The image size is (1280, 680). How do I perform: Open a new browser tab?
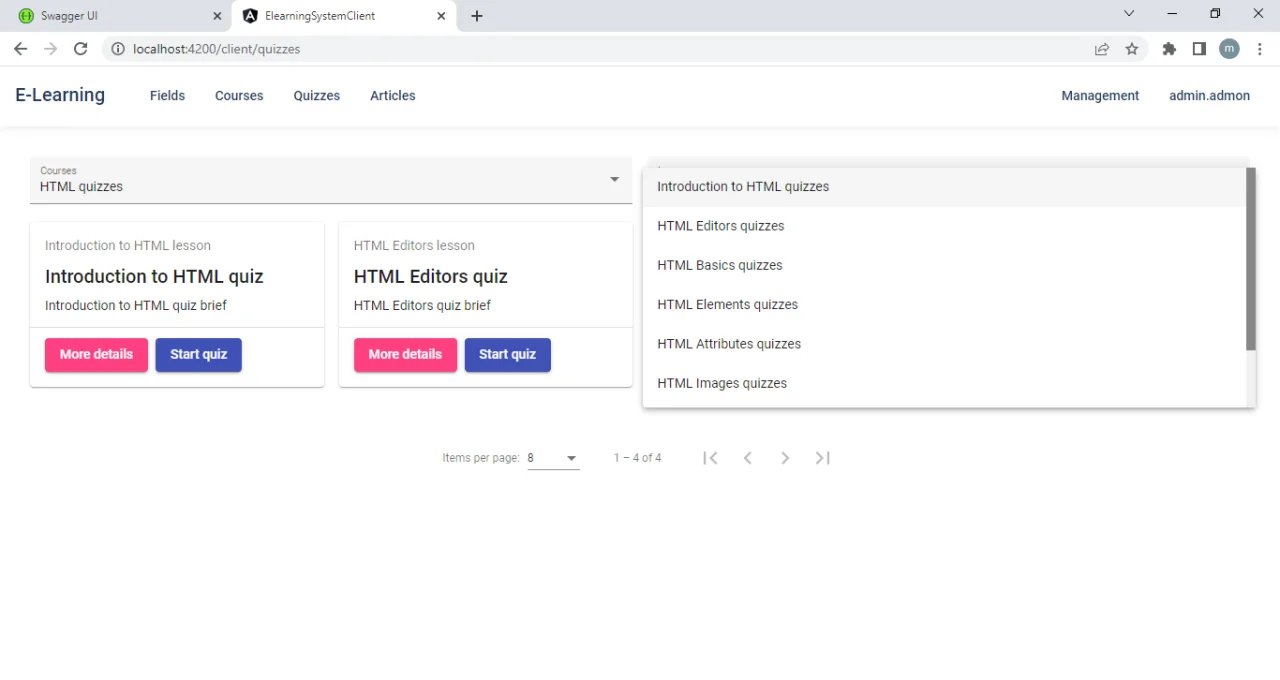(x=477, y=16)
